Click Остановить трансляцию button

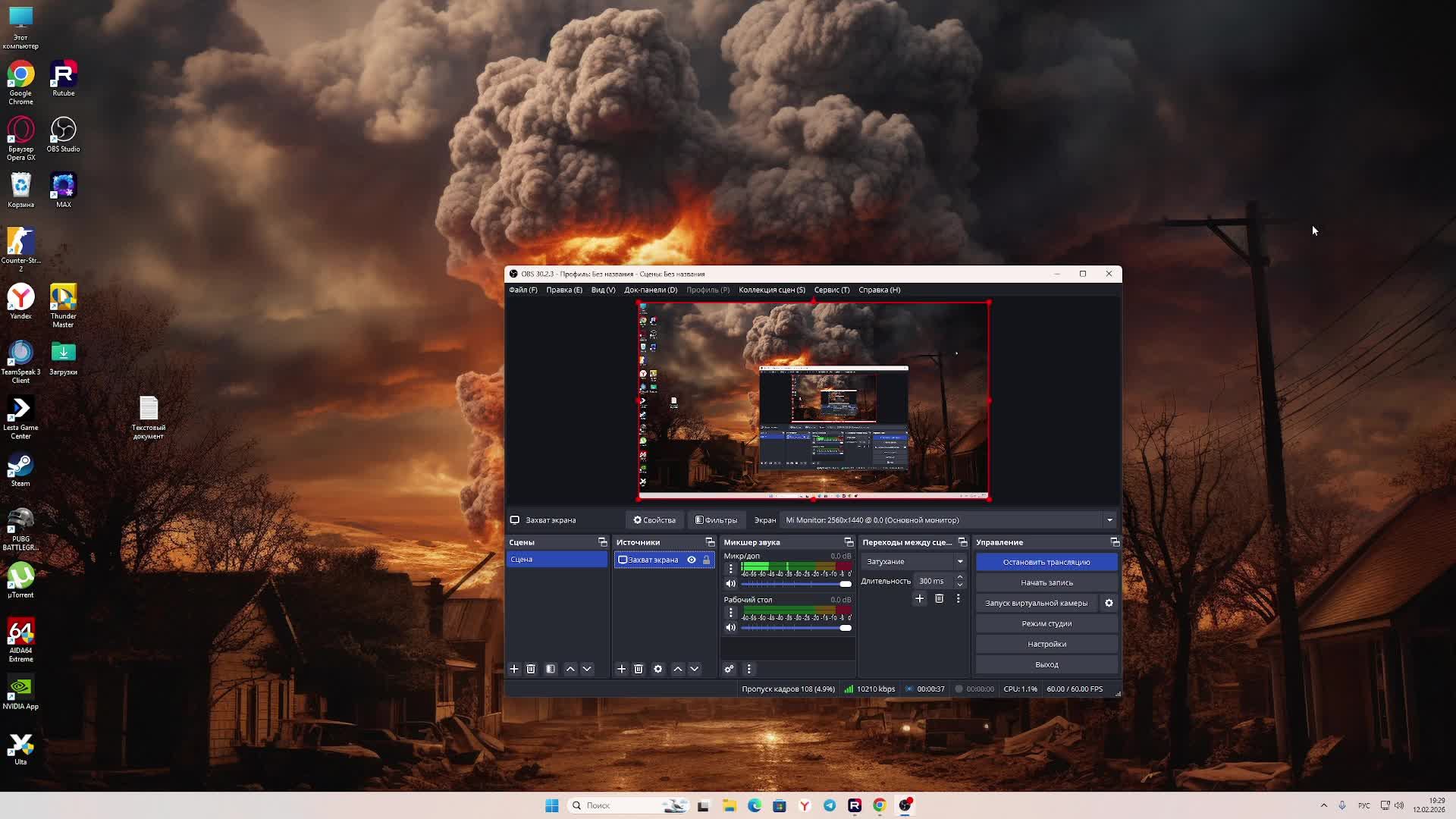1046,562
